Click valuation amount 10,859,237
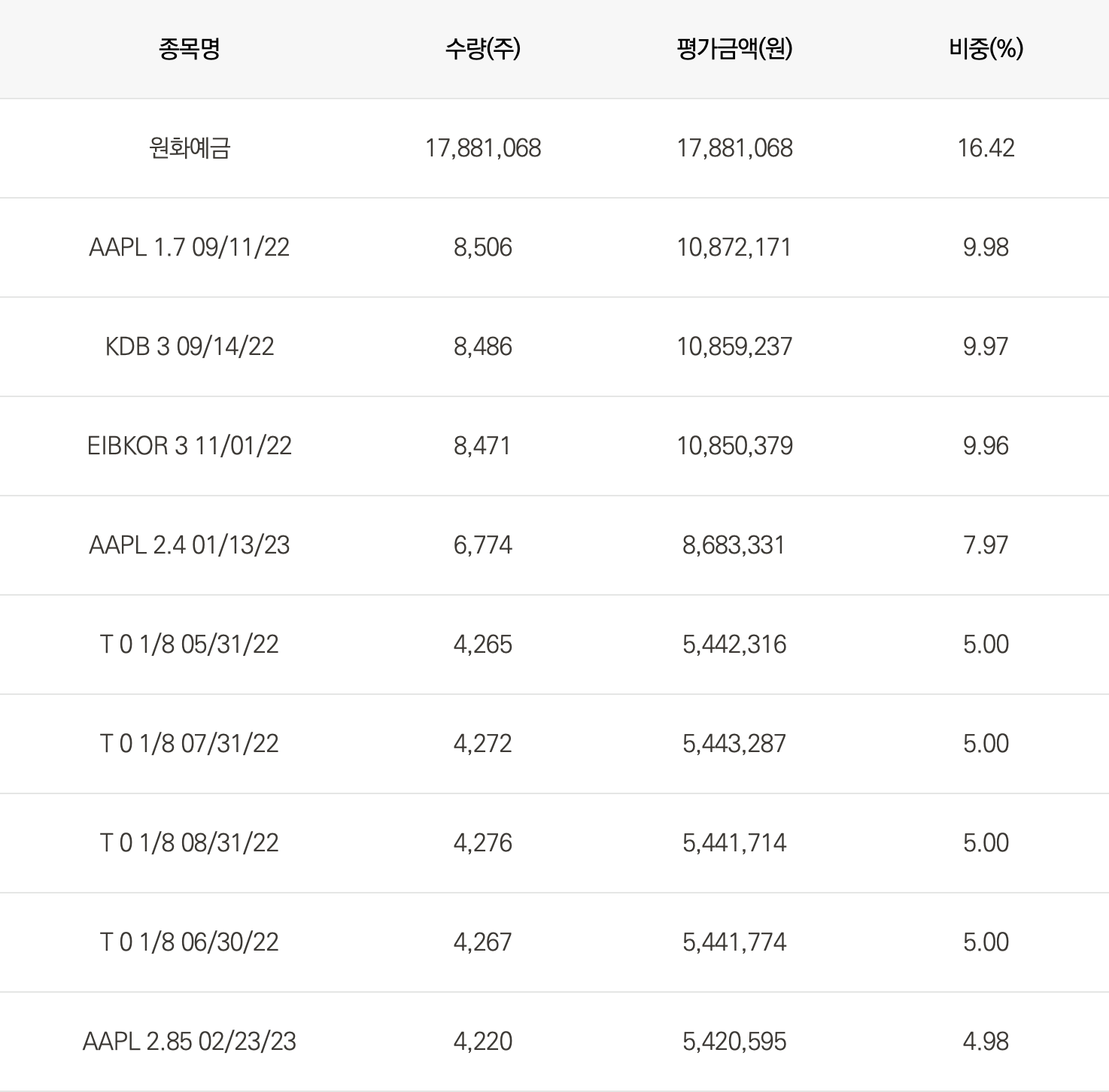This screenshot has height=1092, width=1109. click(x=734, y=347)
